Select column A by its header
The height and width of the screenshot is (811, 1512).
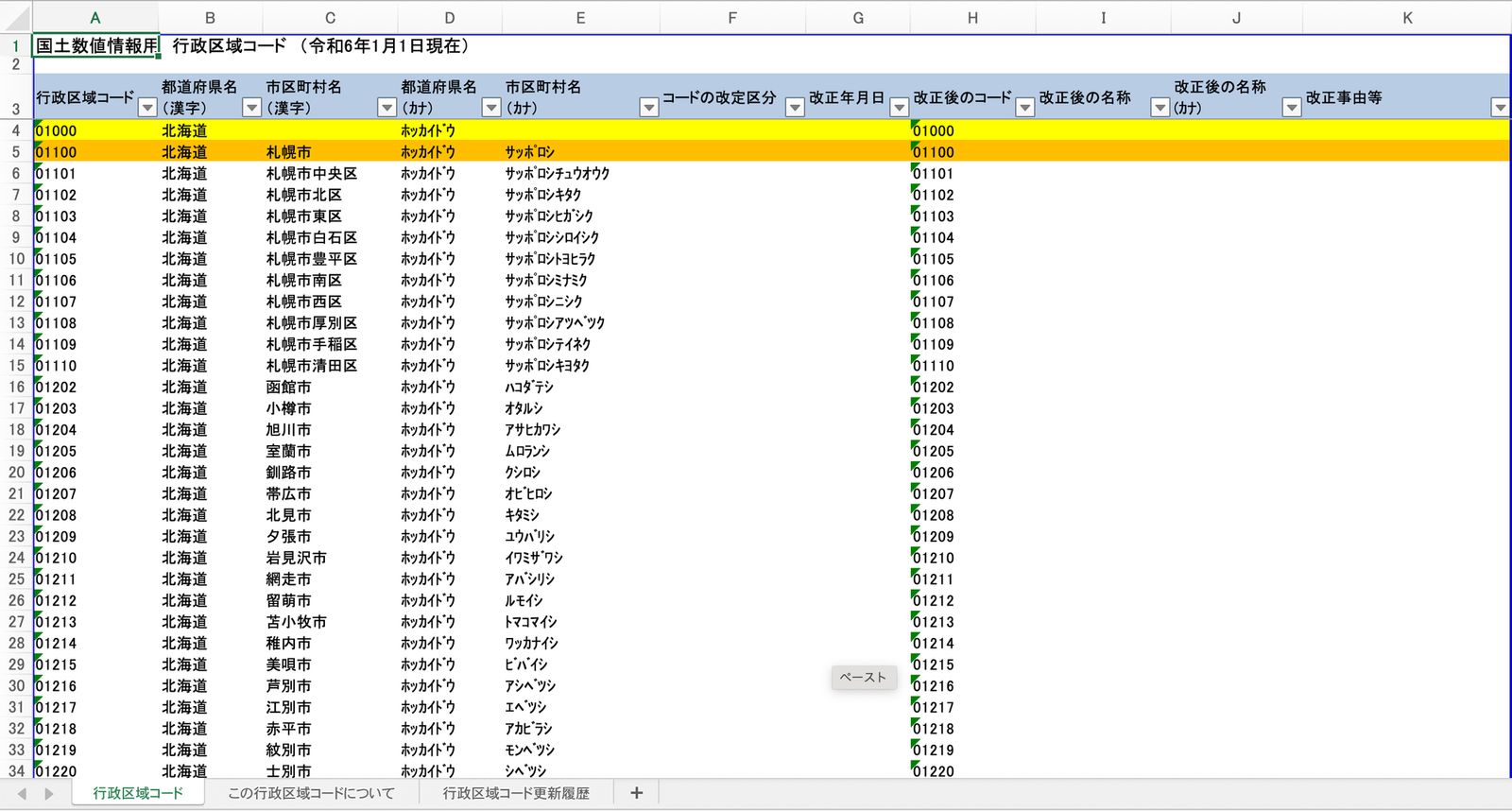tap(95, 18)
